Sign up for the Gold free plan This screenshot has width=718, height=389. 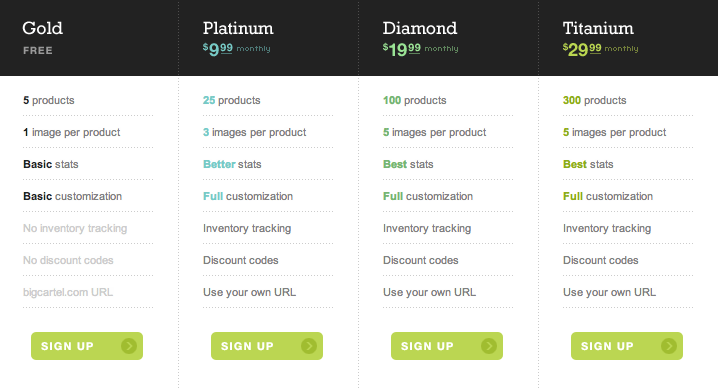tap(87, 346)
